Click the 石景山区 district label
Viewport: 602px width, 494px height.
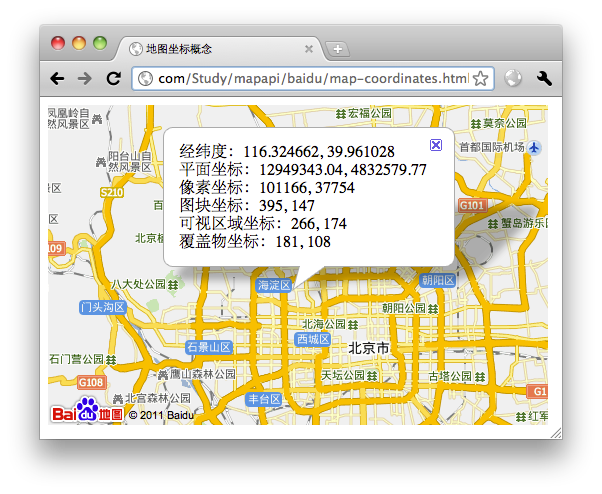pos(208,347)
